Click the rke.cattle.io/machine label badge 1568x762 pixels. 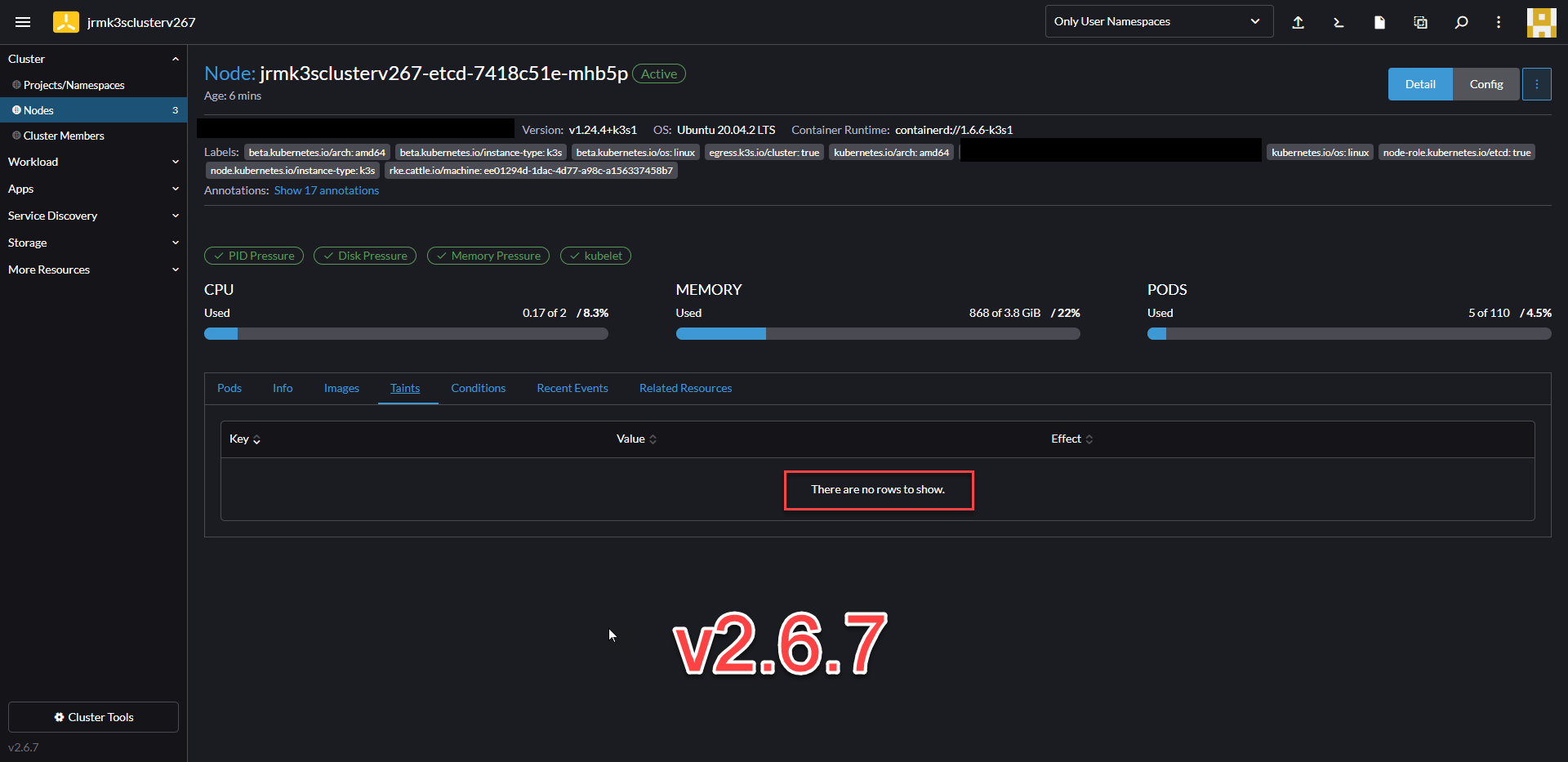tap(531, 170)
